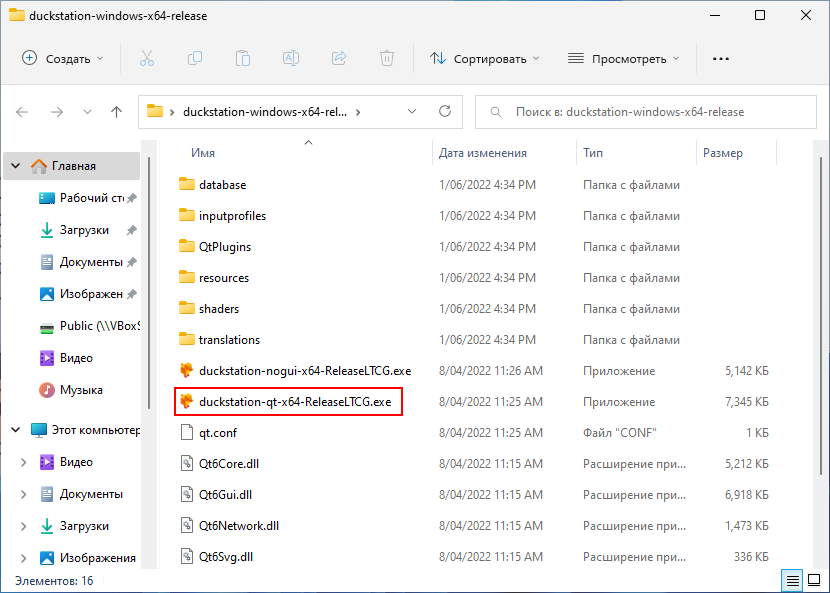Select Рабочий стол in quick access

coord(87,198)
